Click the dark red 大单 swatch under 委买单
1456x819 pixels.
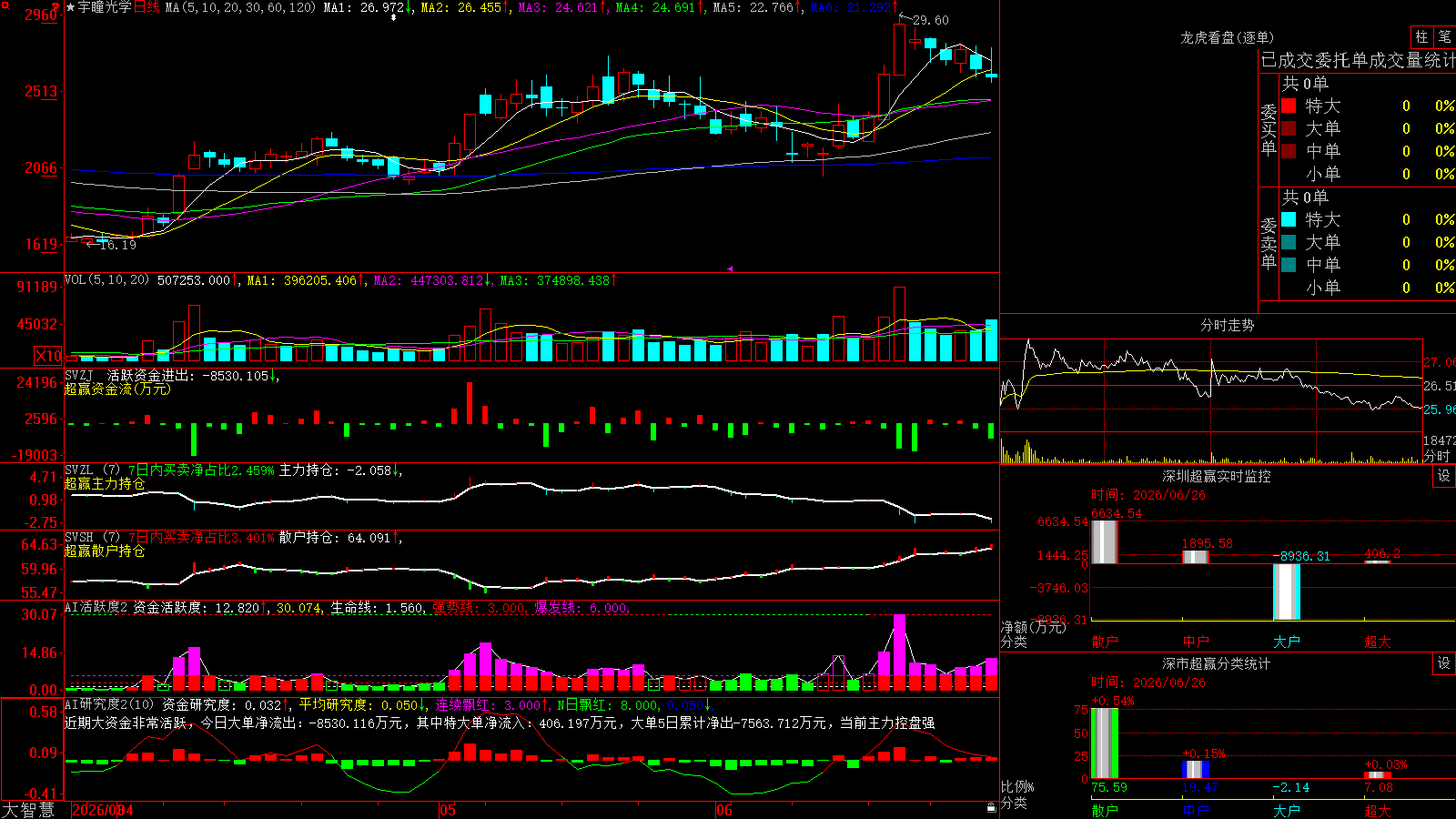point(1289,128)
